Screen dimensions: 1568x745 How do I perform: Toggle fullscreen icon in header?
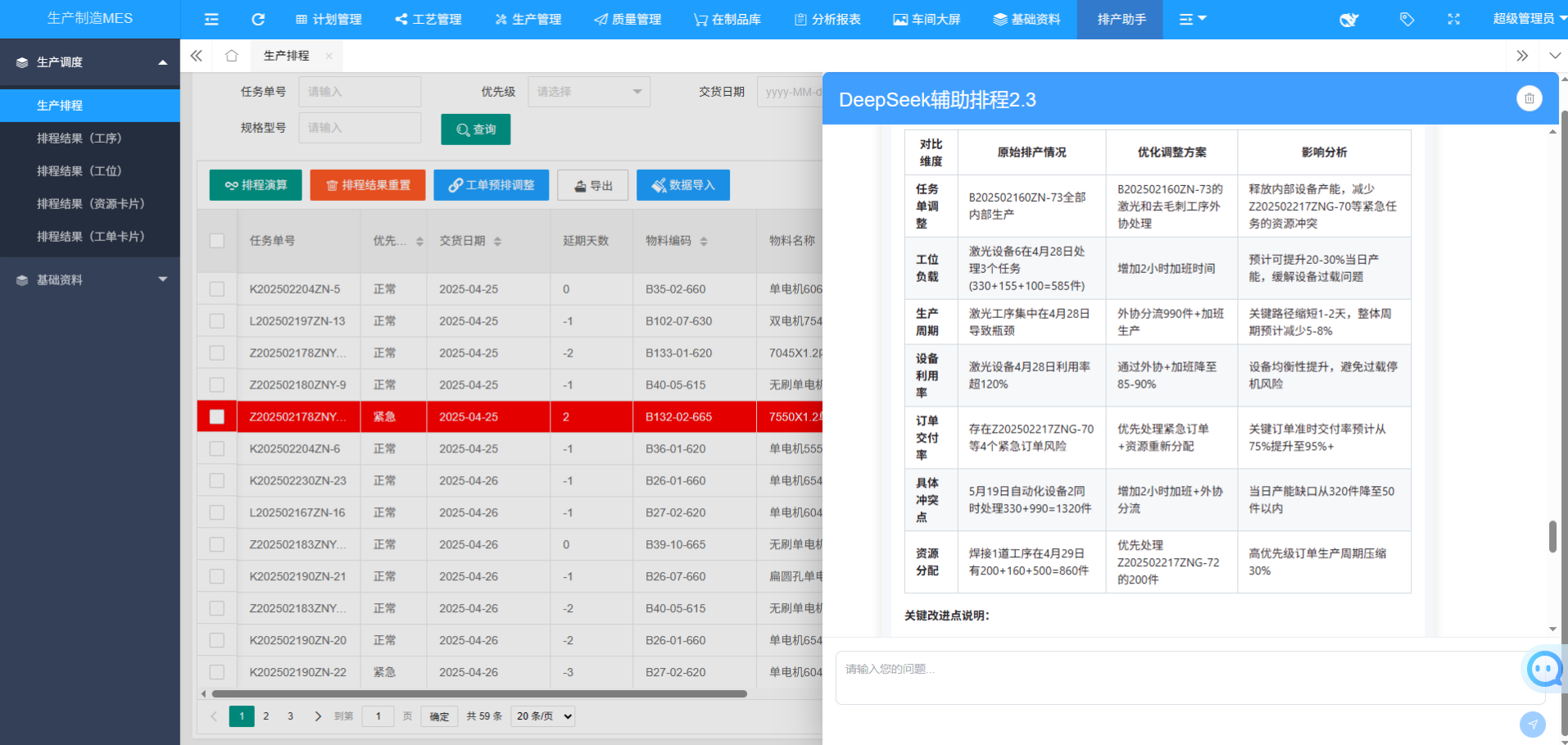(1453, 19)
